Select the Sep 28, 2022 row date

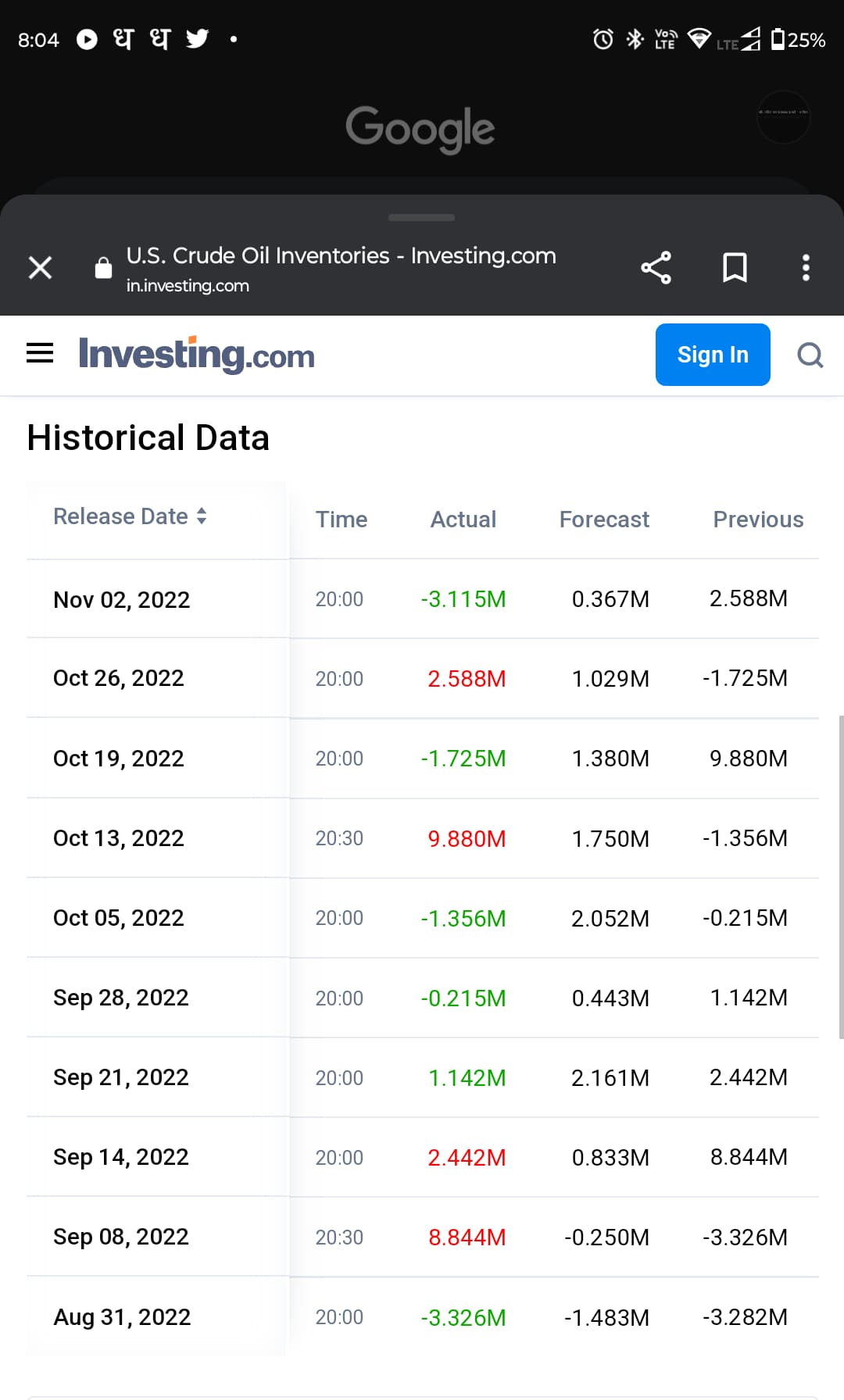(x=121, y=998)
